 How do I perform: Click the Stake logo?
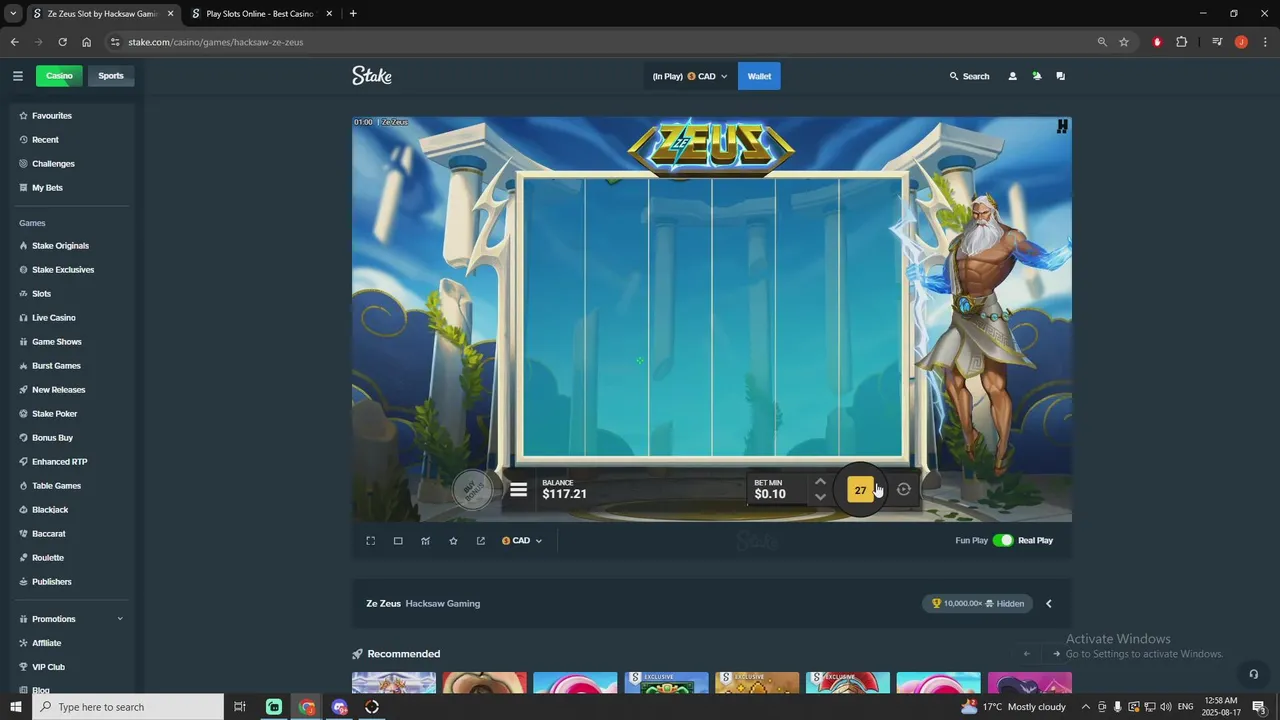[x=372, y=76]
